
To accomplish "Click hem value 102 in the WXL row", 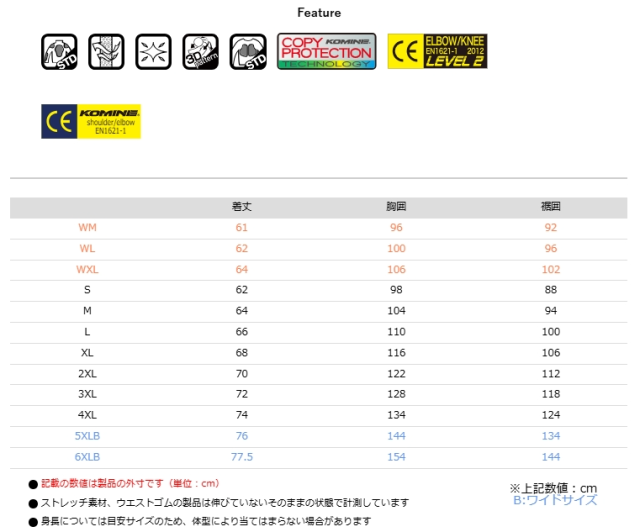I will point(551,269).
